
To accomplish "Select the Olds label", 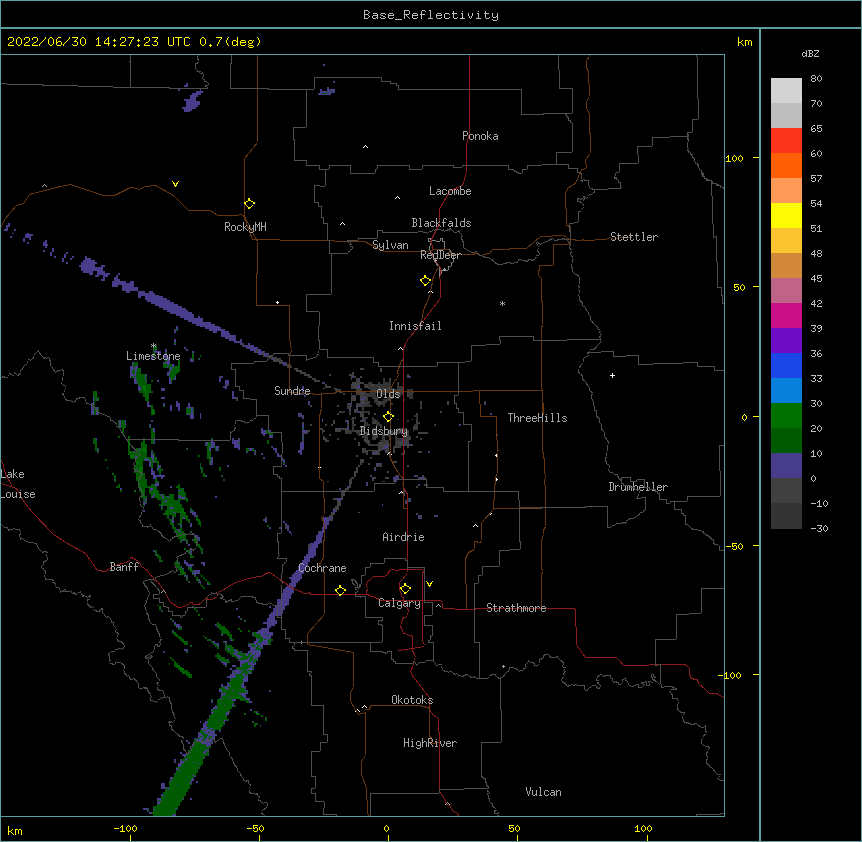I will 388,394.
